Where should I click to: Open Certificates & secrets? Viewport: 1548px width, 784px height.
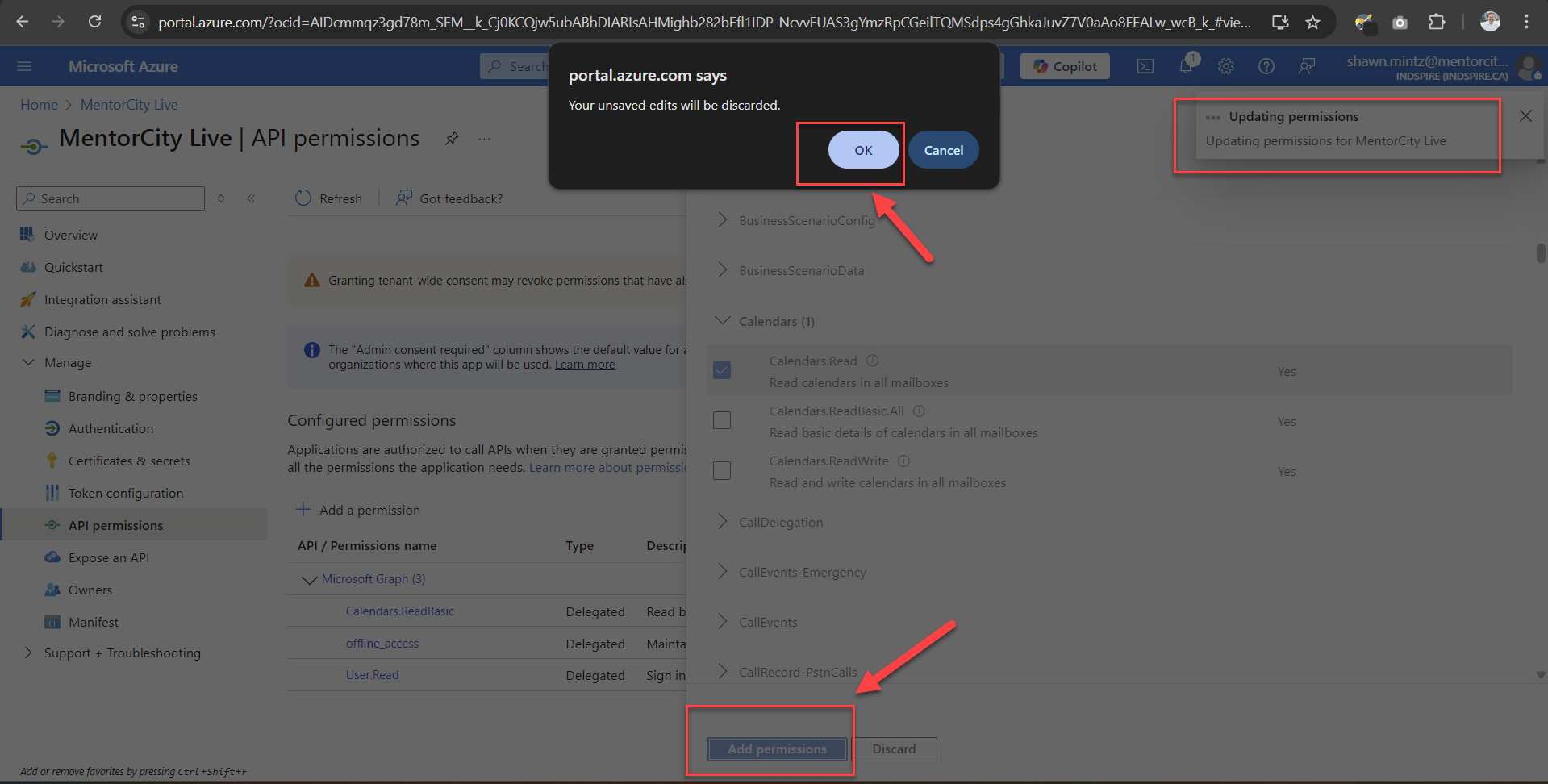pos(129,461)
